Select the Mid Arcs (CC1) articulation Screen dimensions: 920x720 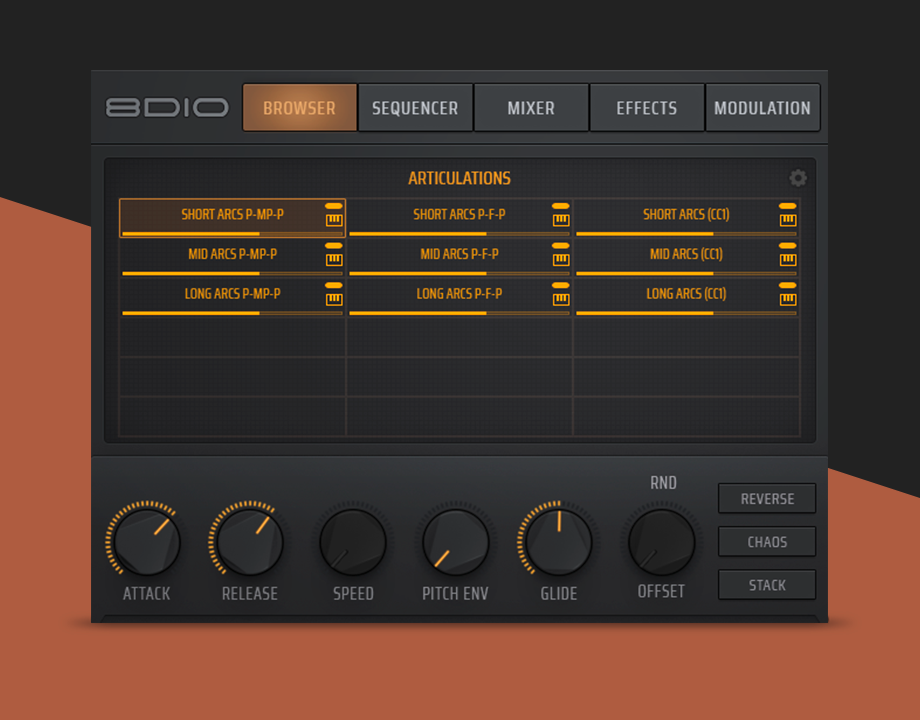click(686, 257)
